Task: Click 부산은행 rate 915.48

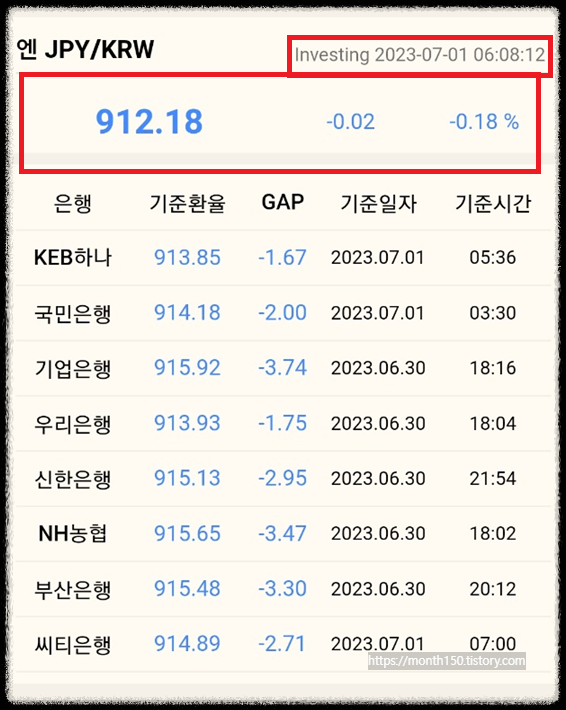Action: click(187, 589)
